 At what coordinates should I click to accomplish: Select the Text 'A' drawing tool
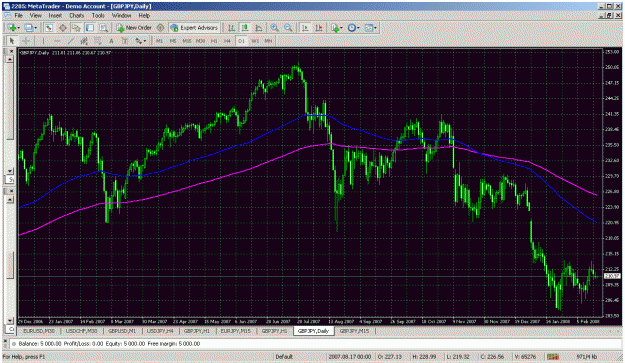111,41
